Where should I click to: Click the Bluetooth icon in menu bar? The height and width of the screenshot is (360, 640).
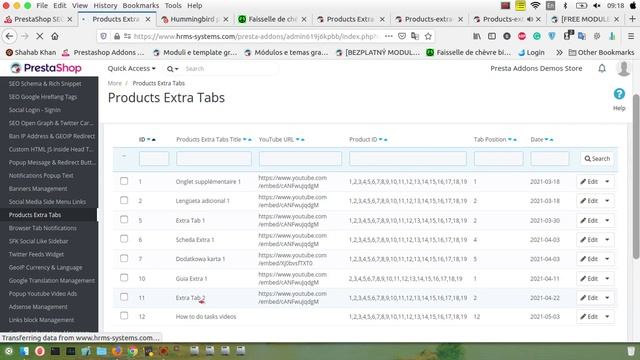[565, 6]
